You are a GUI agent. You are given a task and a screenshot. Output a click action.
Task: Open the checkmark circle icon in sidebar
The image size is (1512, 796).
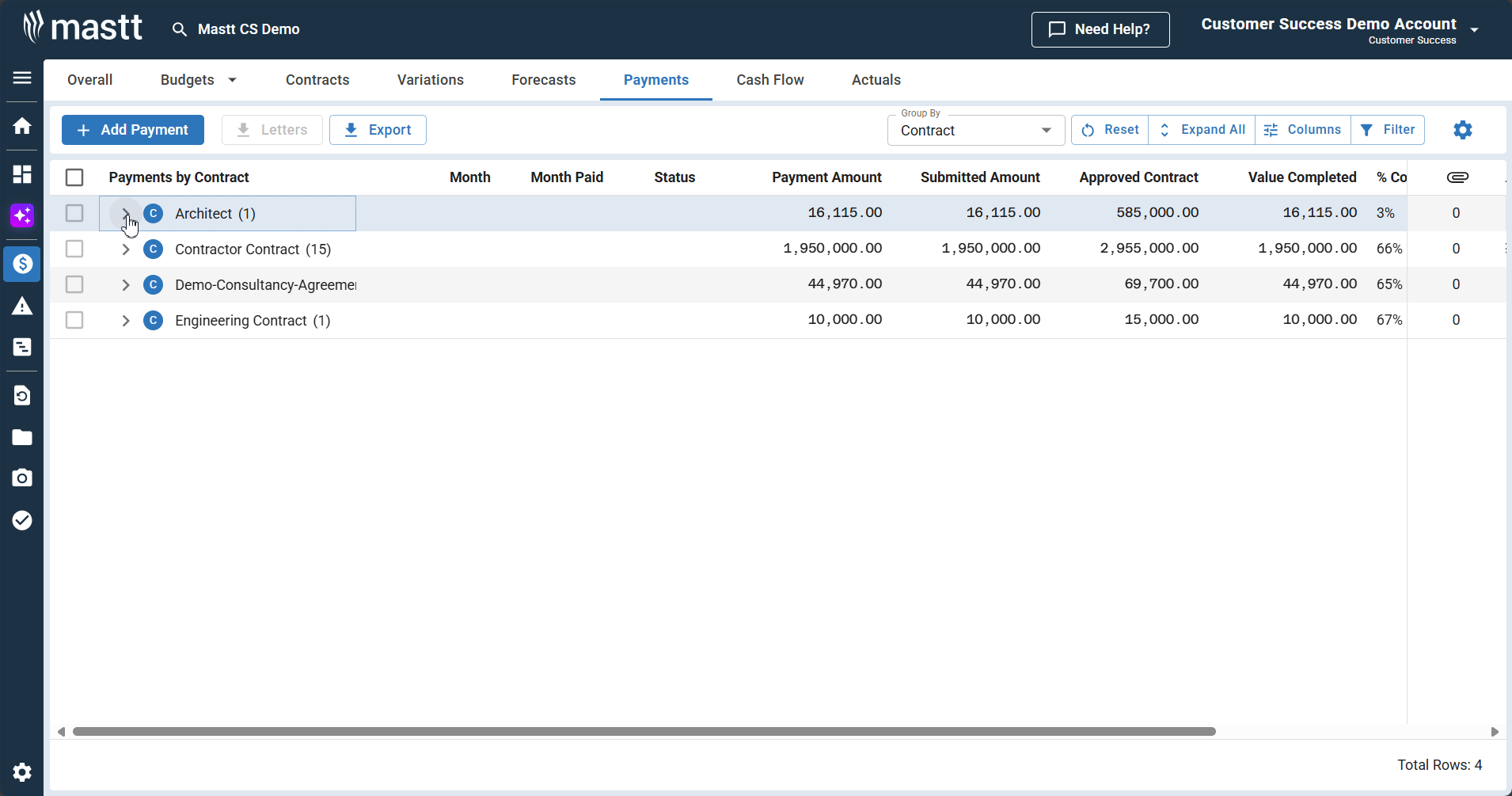(x=22, y=520)
